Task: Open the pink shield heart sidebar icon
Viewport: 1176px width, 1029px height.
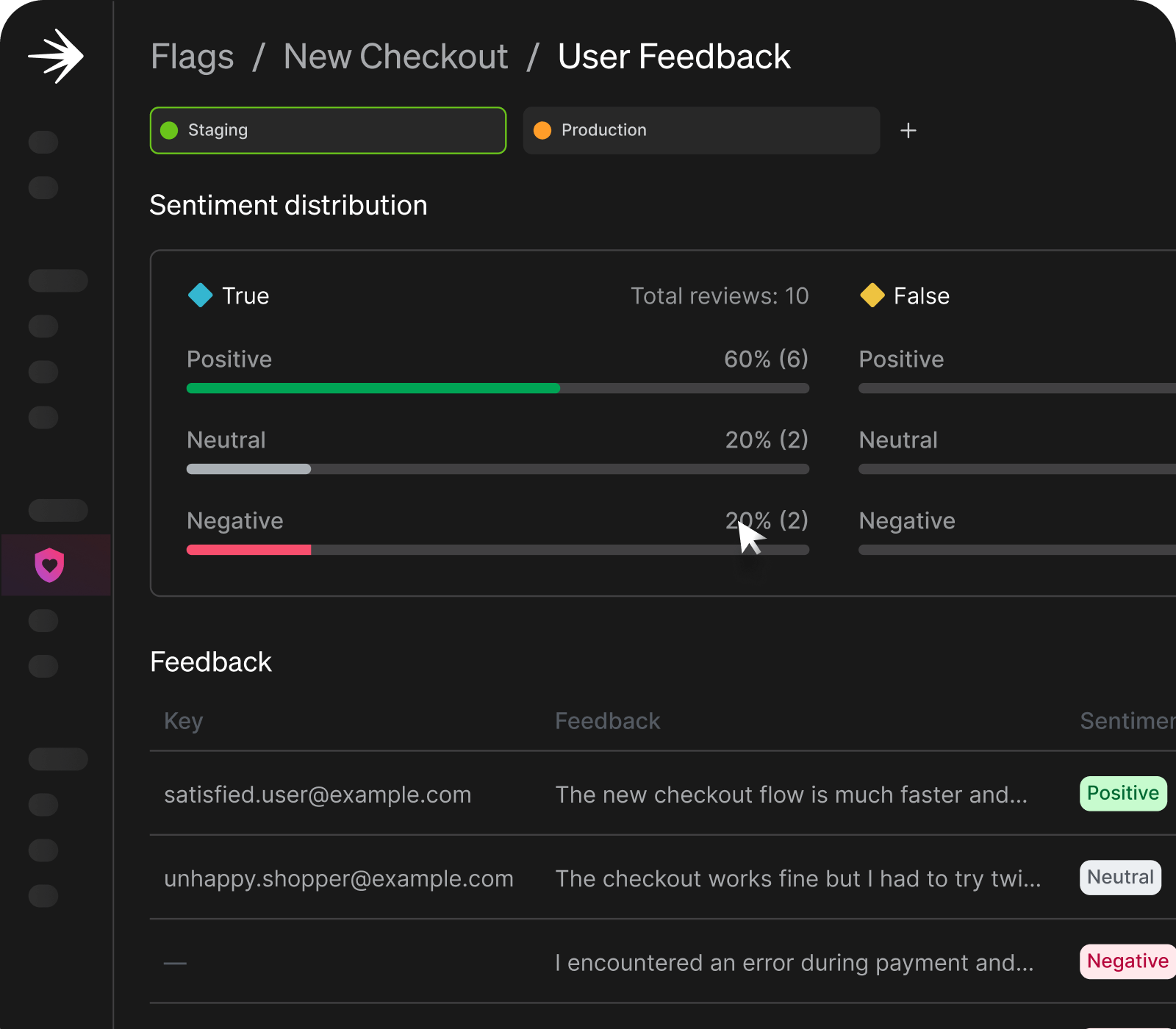Action: coord(50,565)
